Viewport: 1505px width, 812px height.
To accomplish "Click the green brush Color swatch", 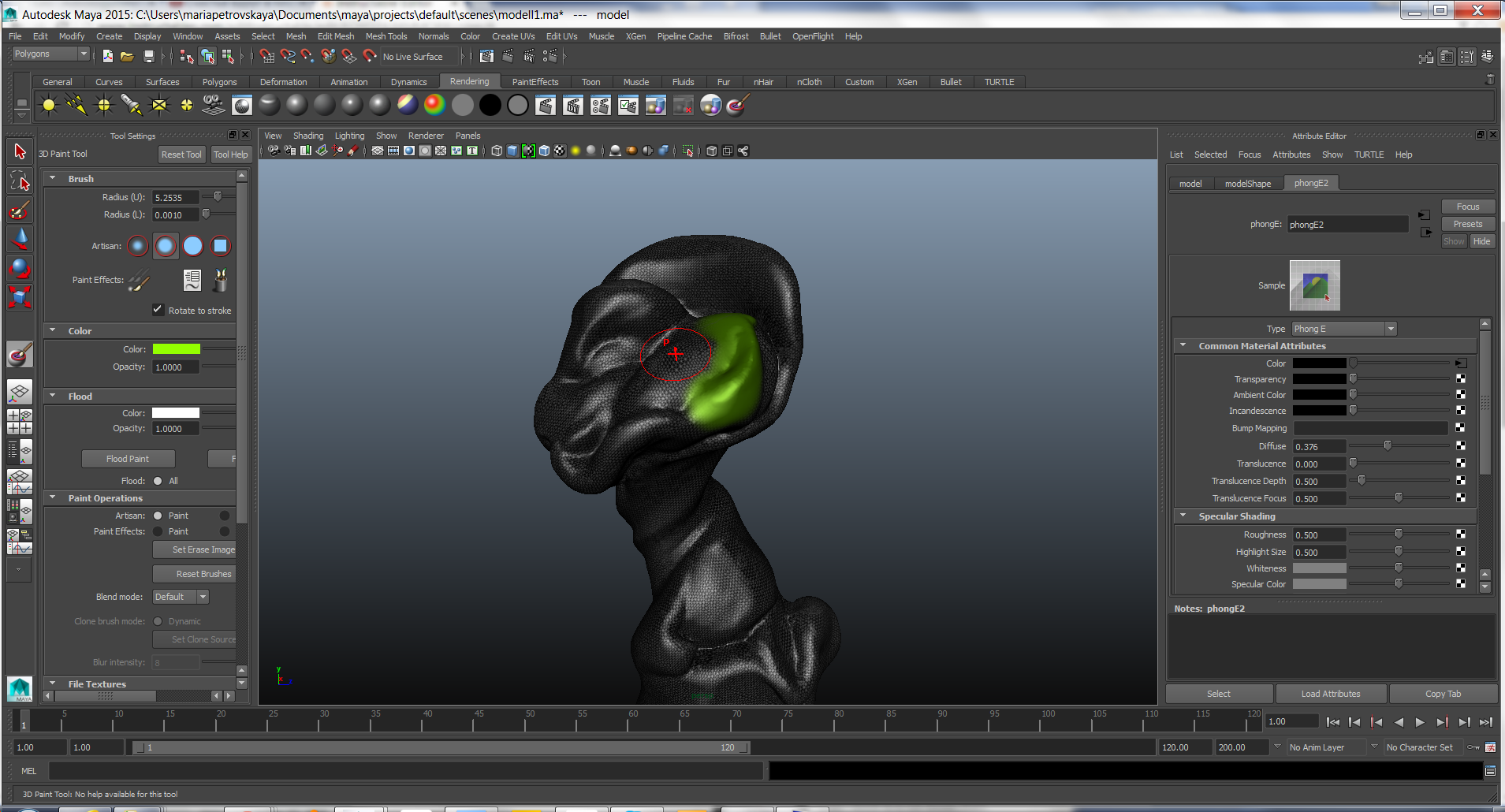I will 176,348.
